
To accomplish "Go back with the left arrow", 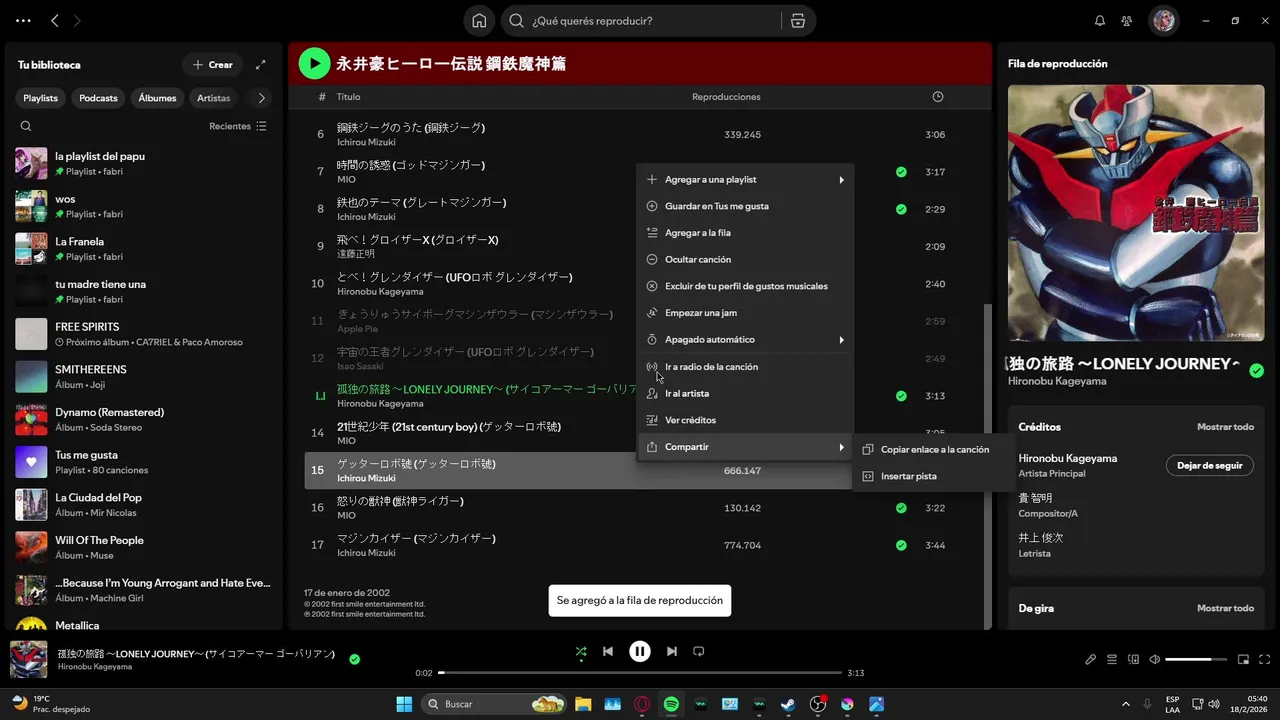I will click(55, 20).
